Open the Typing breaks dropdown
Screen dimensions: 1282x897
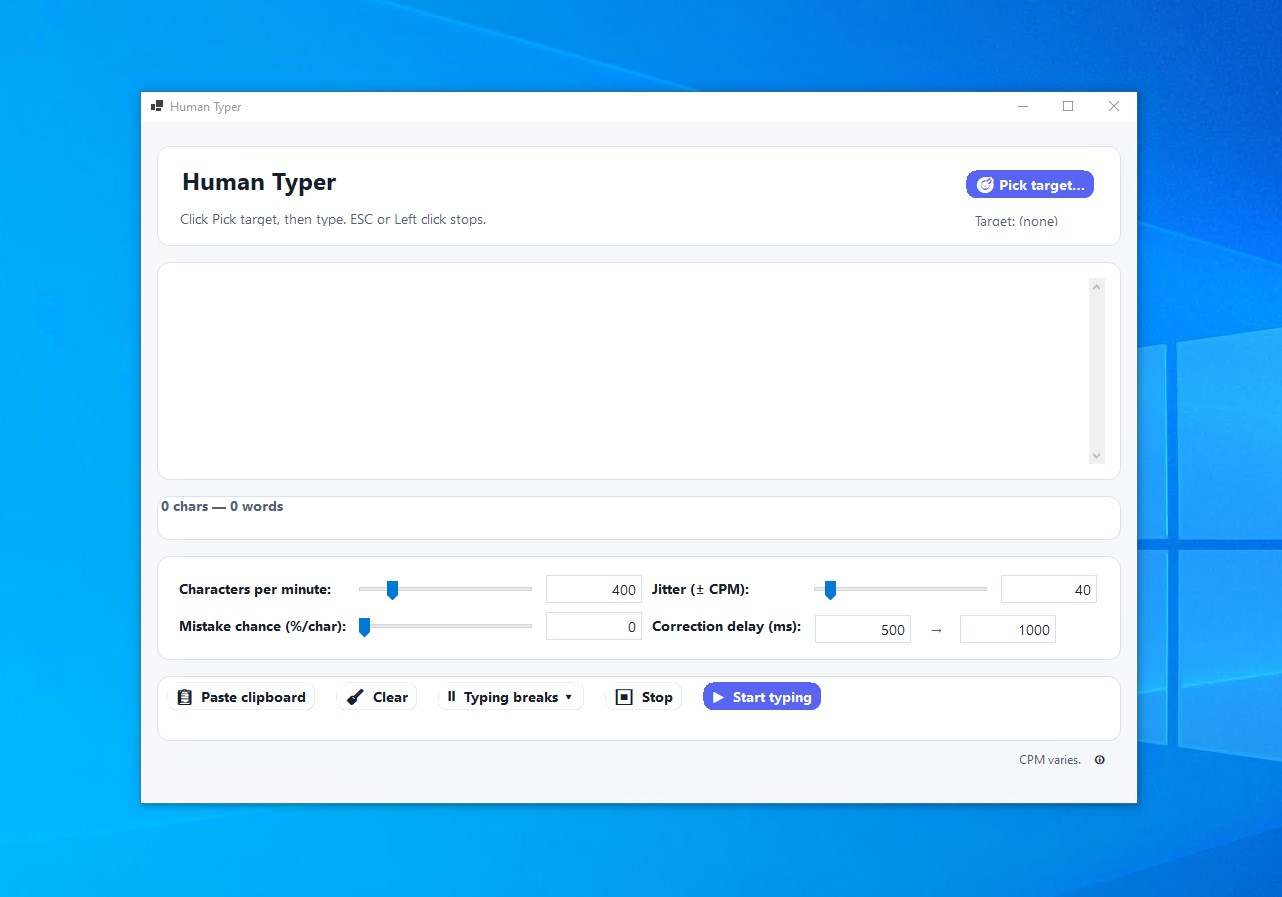[x=510, y=696]
